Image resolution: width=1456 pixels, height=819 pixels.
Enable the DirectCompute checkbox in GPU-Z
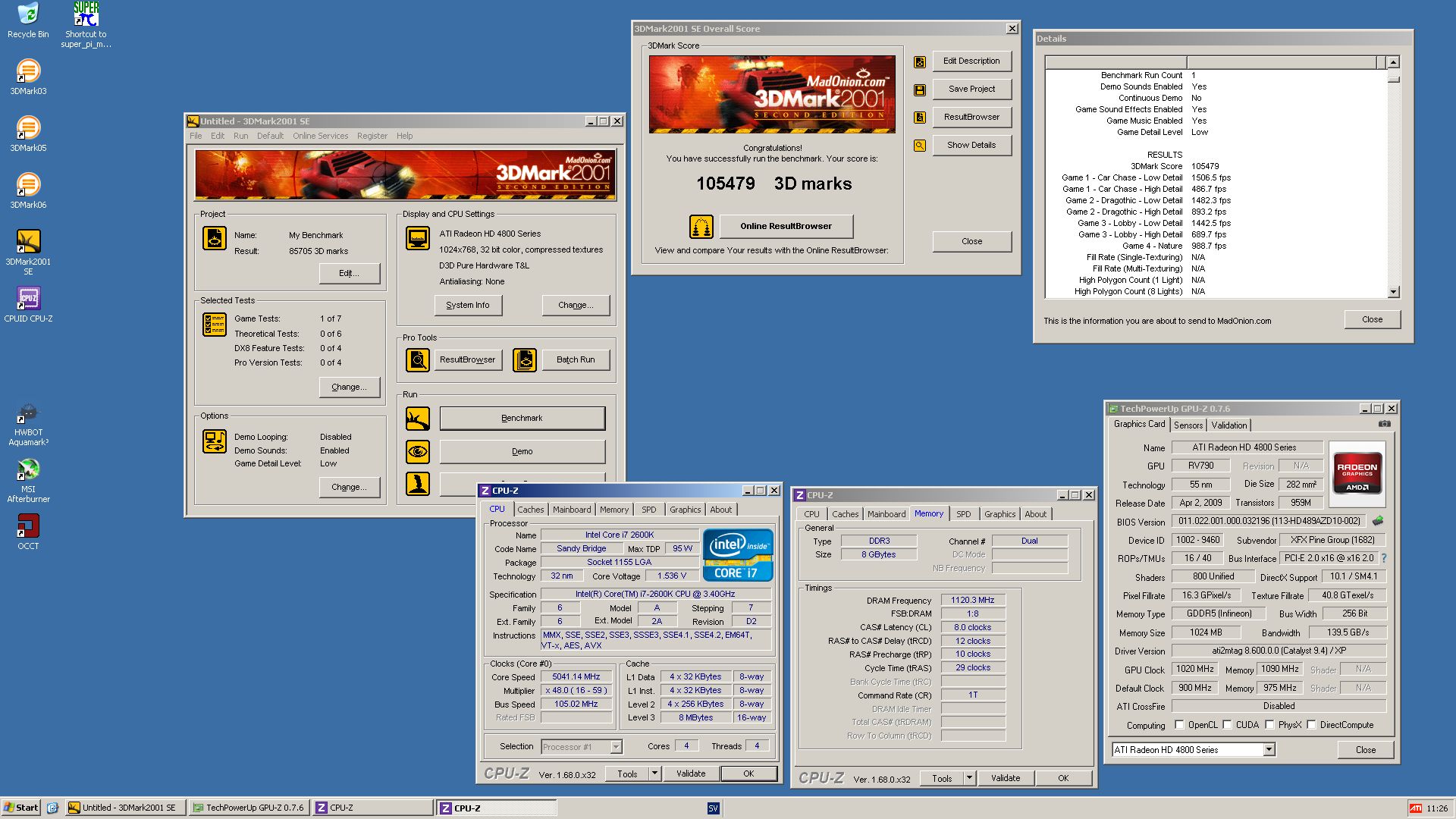point(1311,725)
